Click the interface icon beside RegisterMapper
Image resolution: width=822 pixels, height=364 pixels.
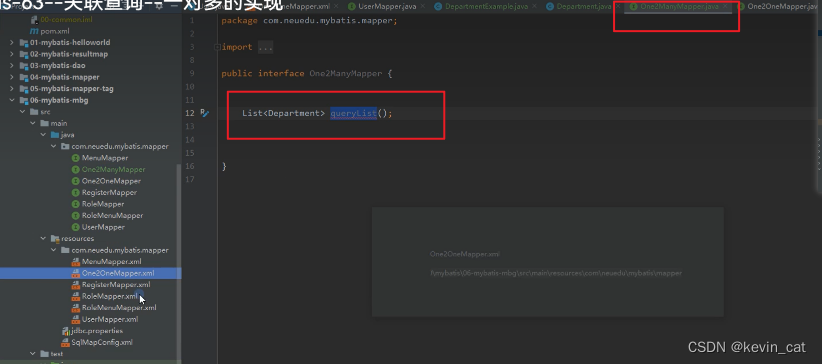pos(75,192)
